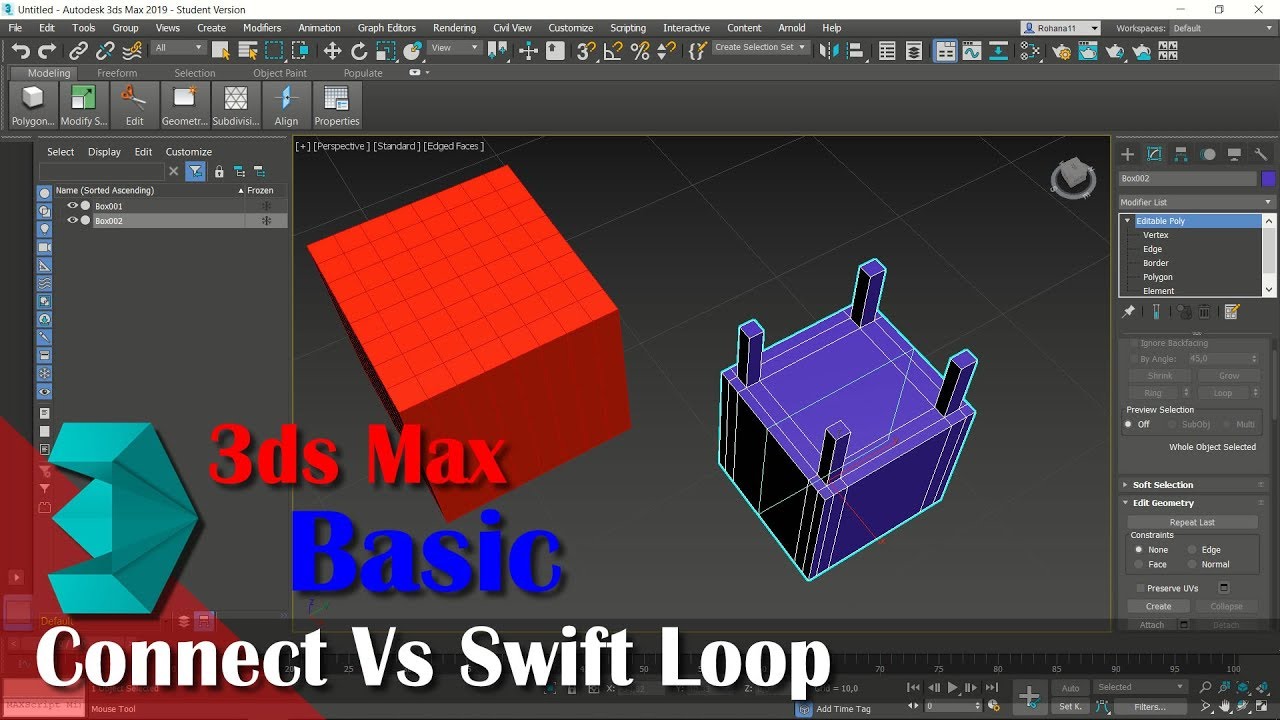This screenshot has height=720, width=1280.
Task: Toggle the 3D Snaps icon
Action: tap(587, 51)
